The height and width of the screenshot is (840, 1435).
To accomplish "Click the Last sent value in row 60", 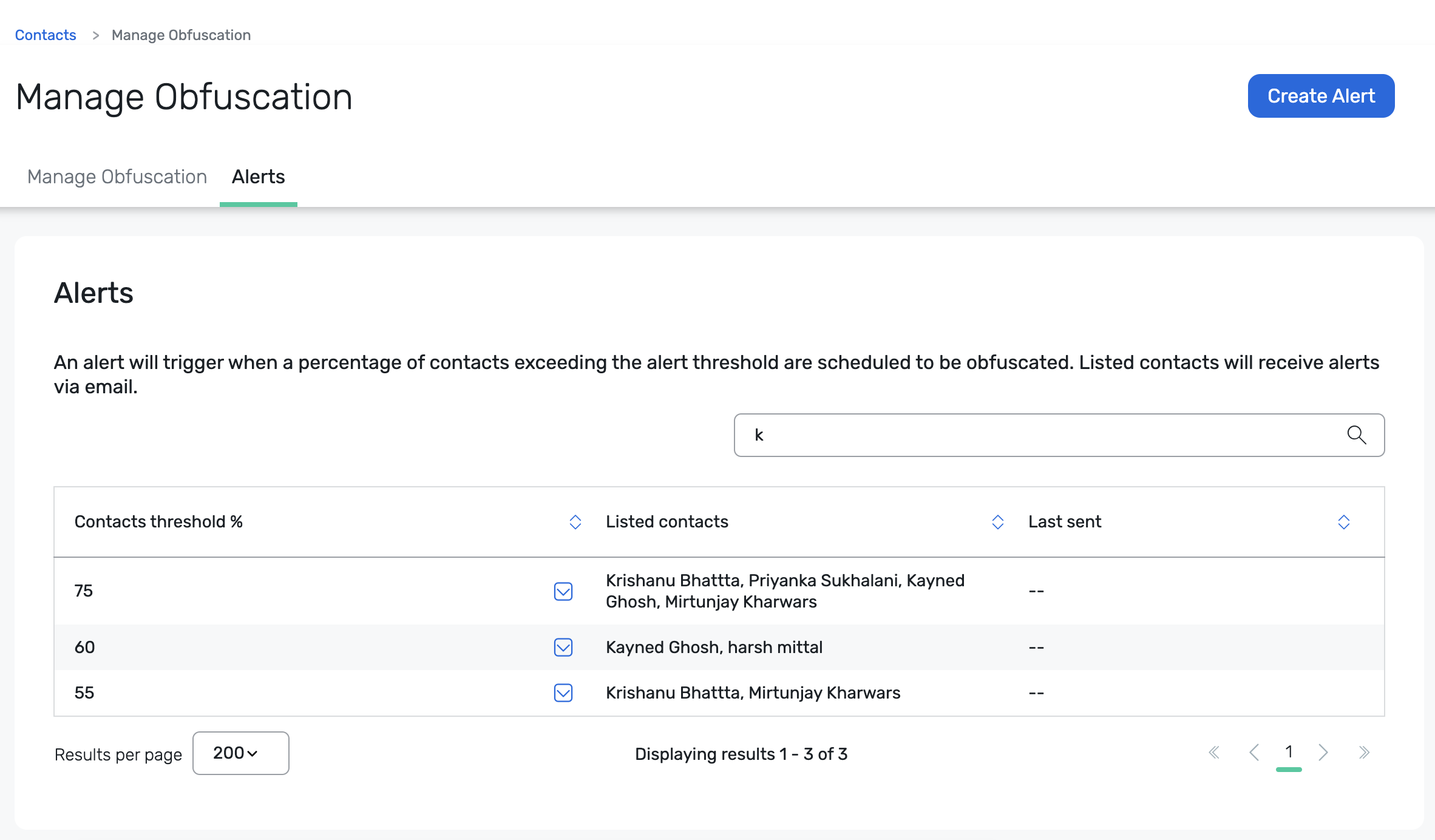I will (1036, 647).
